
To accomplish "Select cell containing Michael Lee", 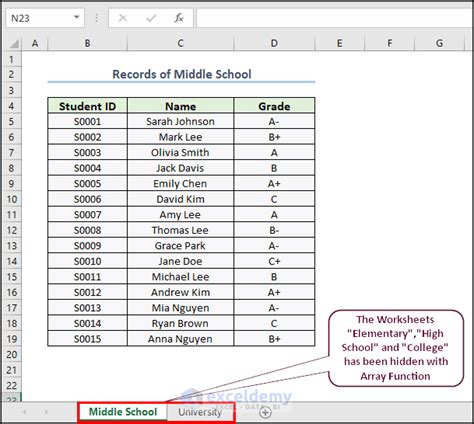I will click(x=180, y=277).
